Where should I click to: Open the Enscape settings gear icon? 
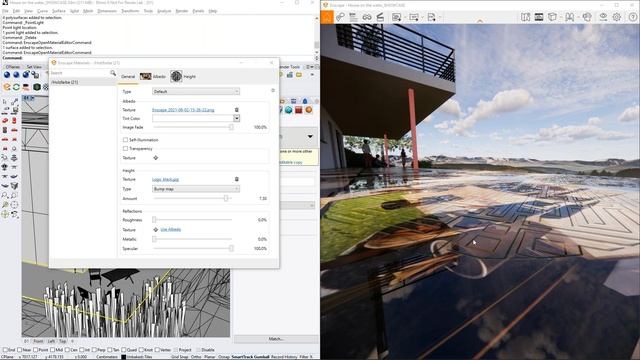pyautogui.click(x=617, y=17)
